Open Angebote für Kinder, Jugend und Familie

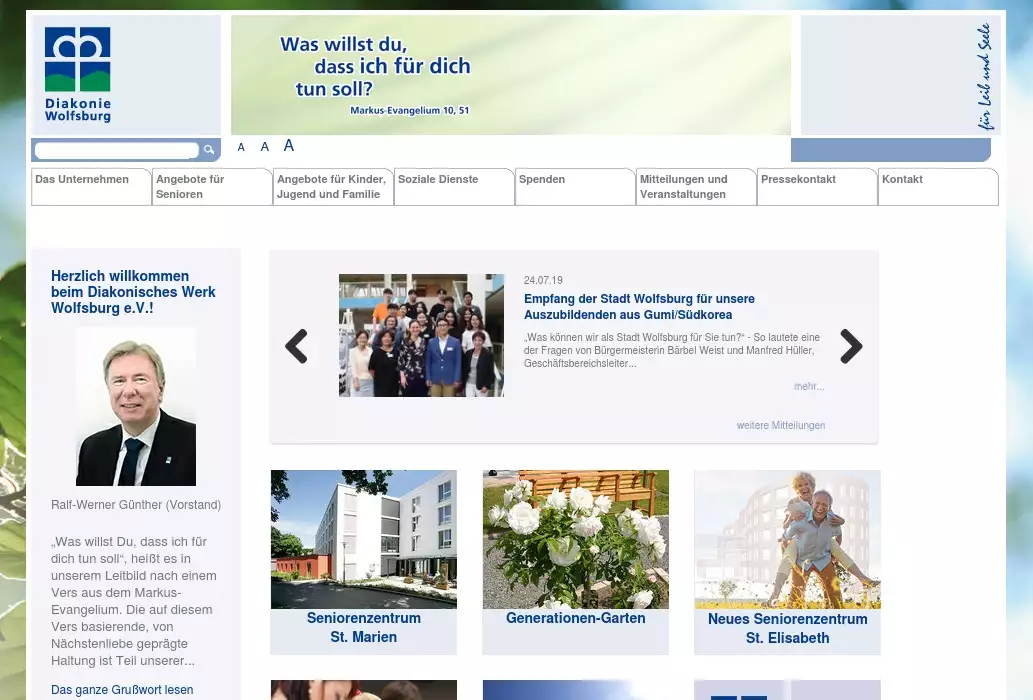point(331,187)
